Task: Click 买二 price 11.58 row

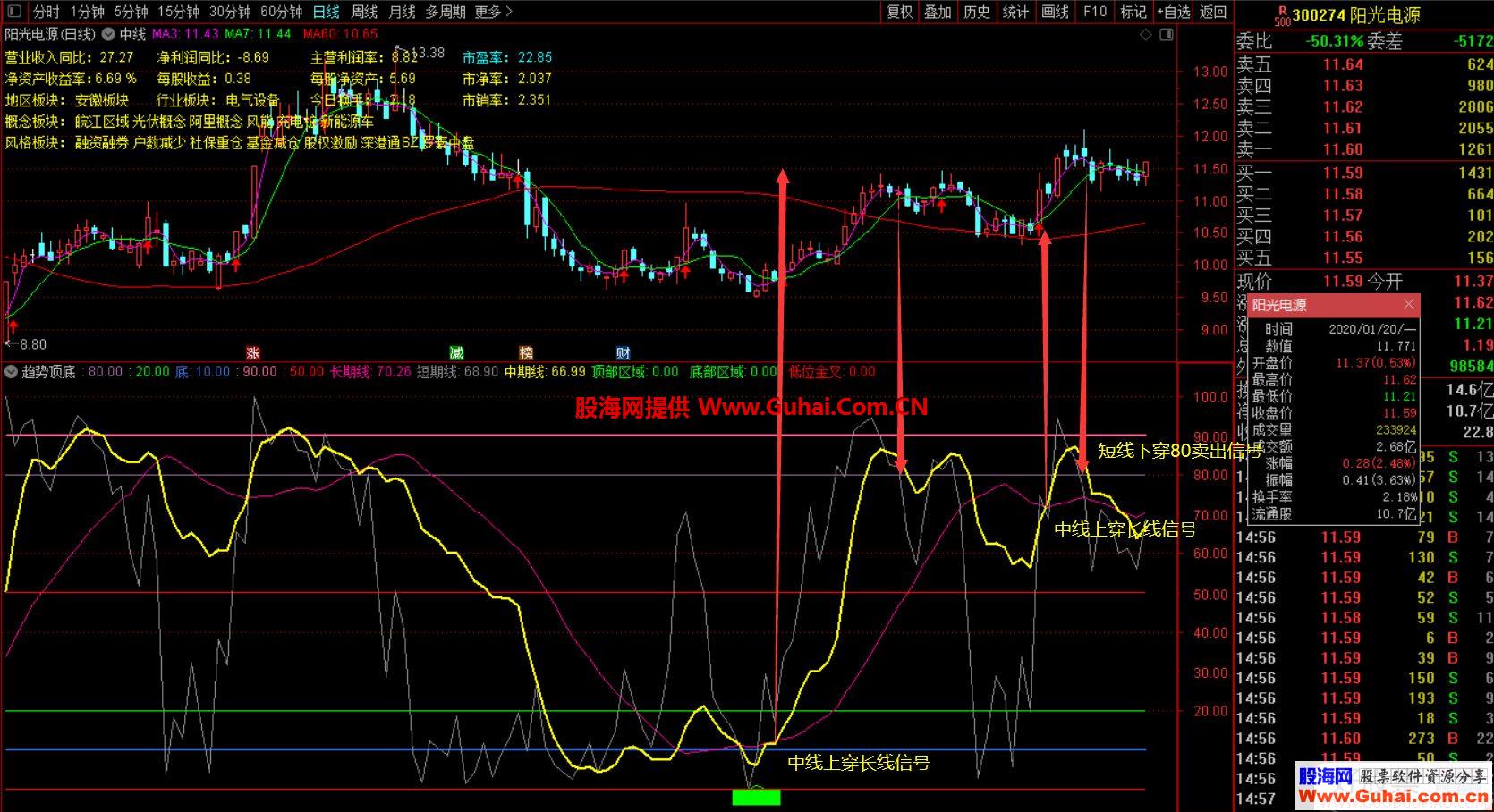Action: tap(1364, 194)
